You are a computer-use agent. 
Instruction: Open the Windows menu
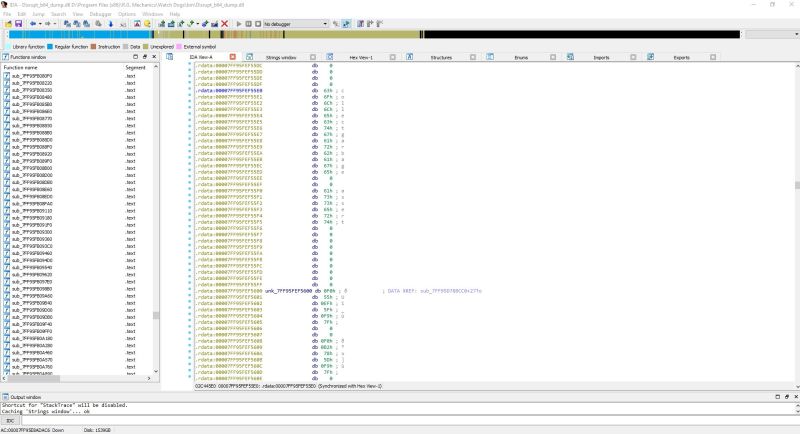[152, 14]
